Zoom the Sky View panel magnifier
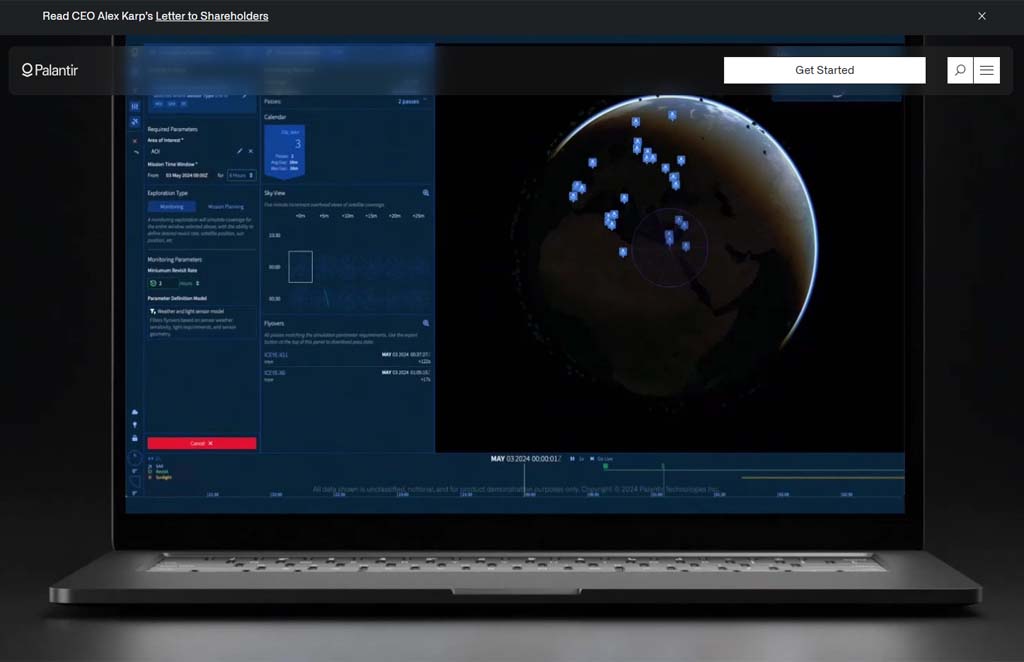Viewport: 1024px width, 662px height. pos(426,192)
